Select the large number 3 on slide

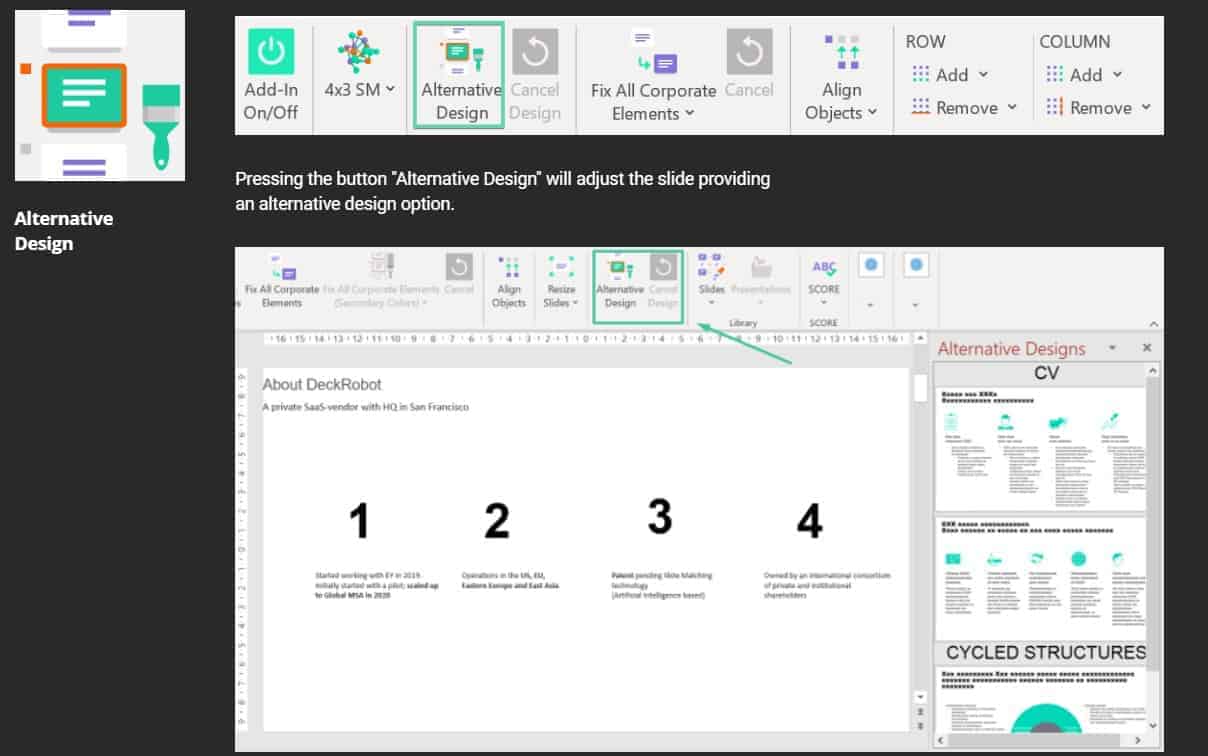659,516
